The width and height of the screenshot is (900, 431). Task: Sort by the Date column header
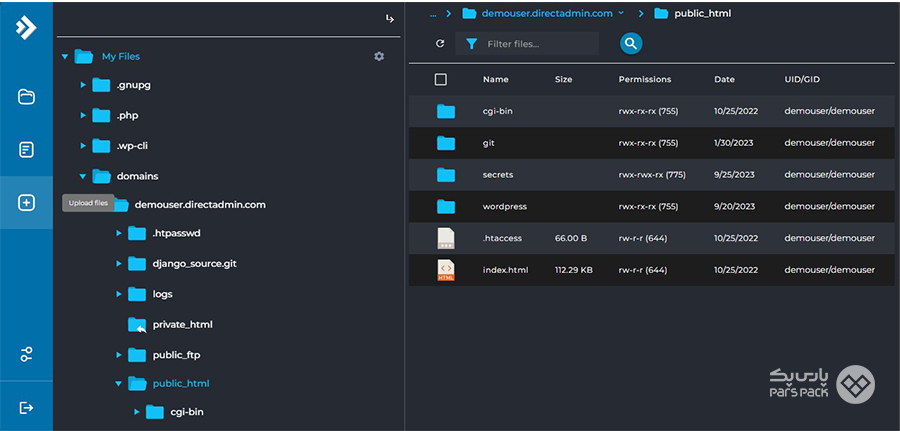(724, 79)
